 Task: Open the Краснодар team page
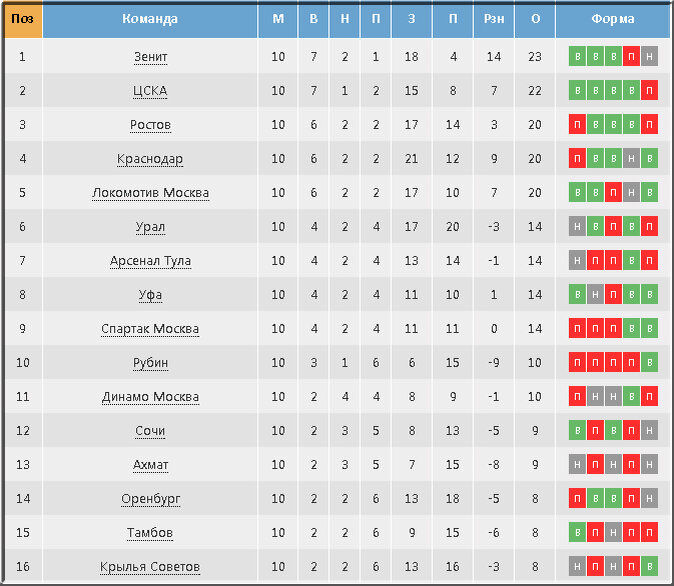click(150, 159)
